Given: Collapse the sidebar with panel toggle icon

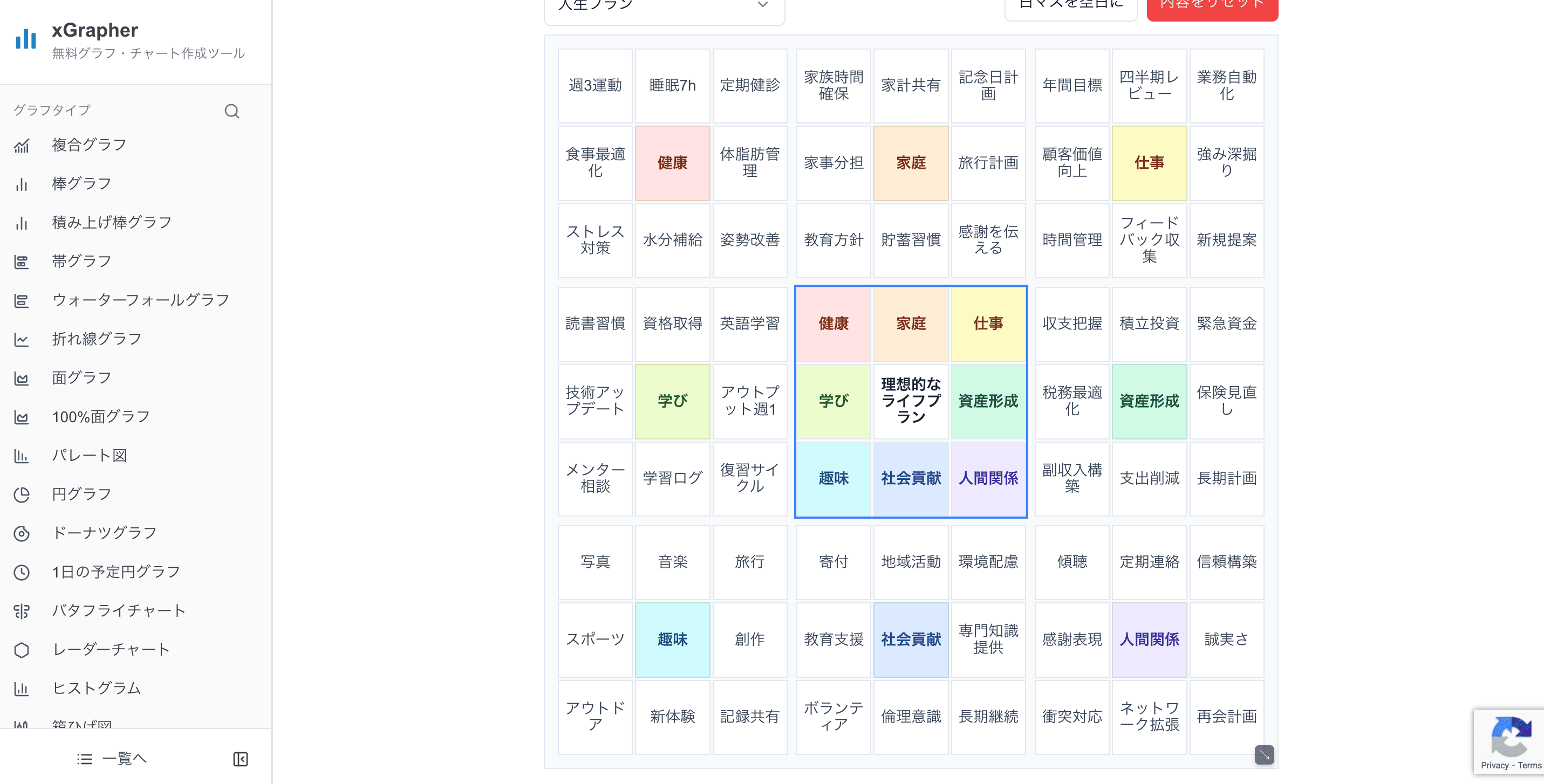Looking at the screenshot, I should pos(241,759).
